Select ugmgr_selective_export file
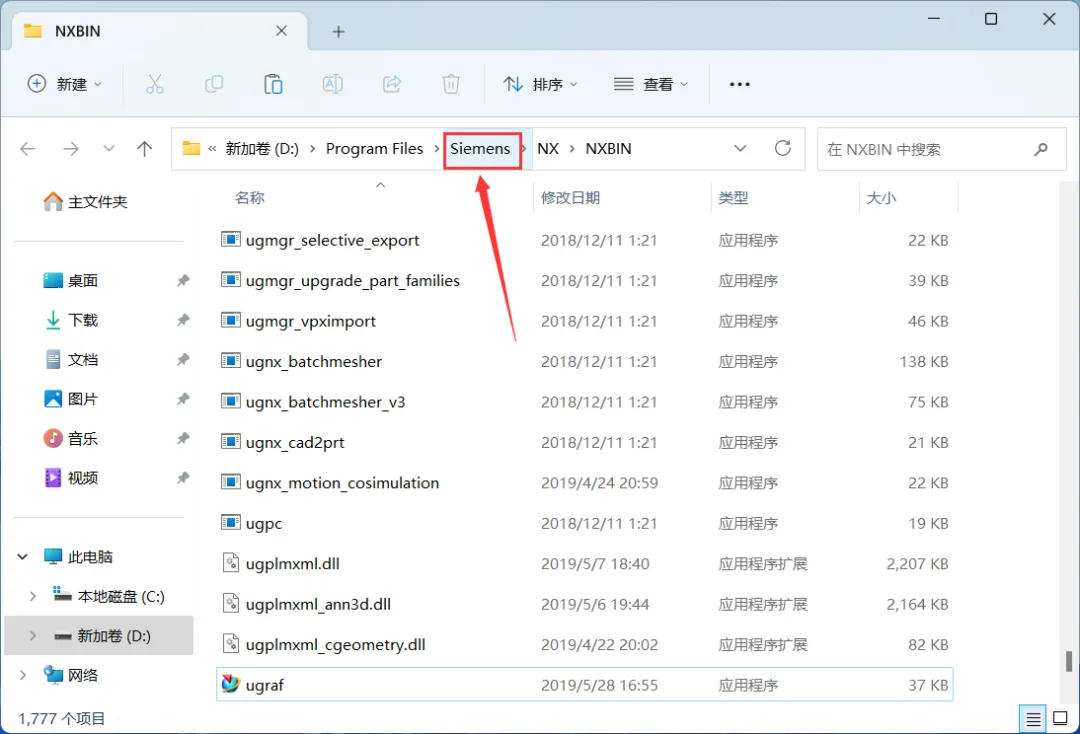 coord(332,240)
